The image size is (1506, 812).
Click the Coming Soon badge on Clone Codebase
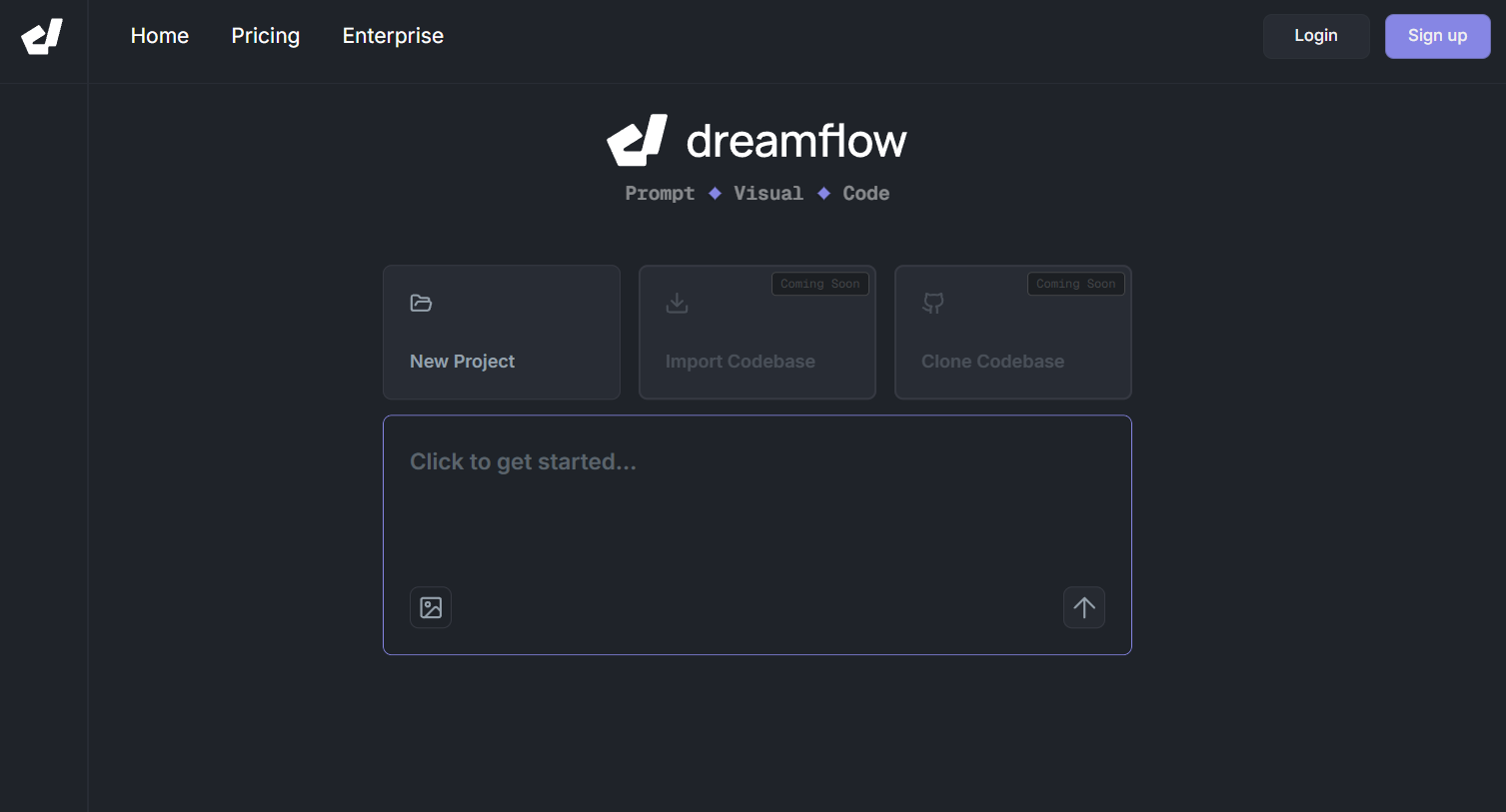click(1075, 283)
